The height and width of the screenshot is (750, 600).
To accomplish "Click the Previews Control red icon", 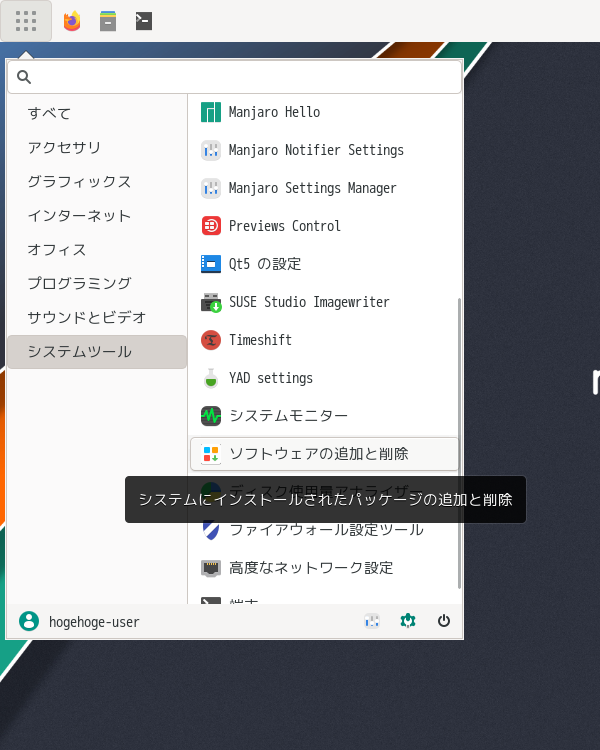I will 211,226.
